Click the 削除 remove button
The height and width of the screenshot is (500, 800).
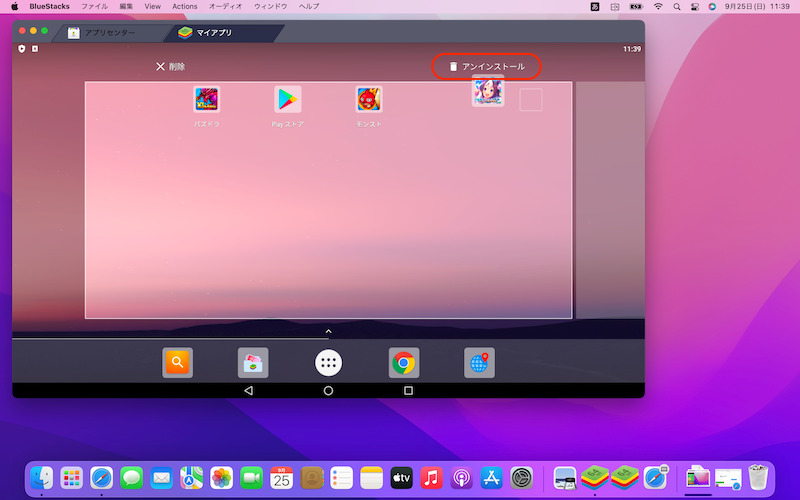pos(170,67)
